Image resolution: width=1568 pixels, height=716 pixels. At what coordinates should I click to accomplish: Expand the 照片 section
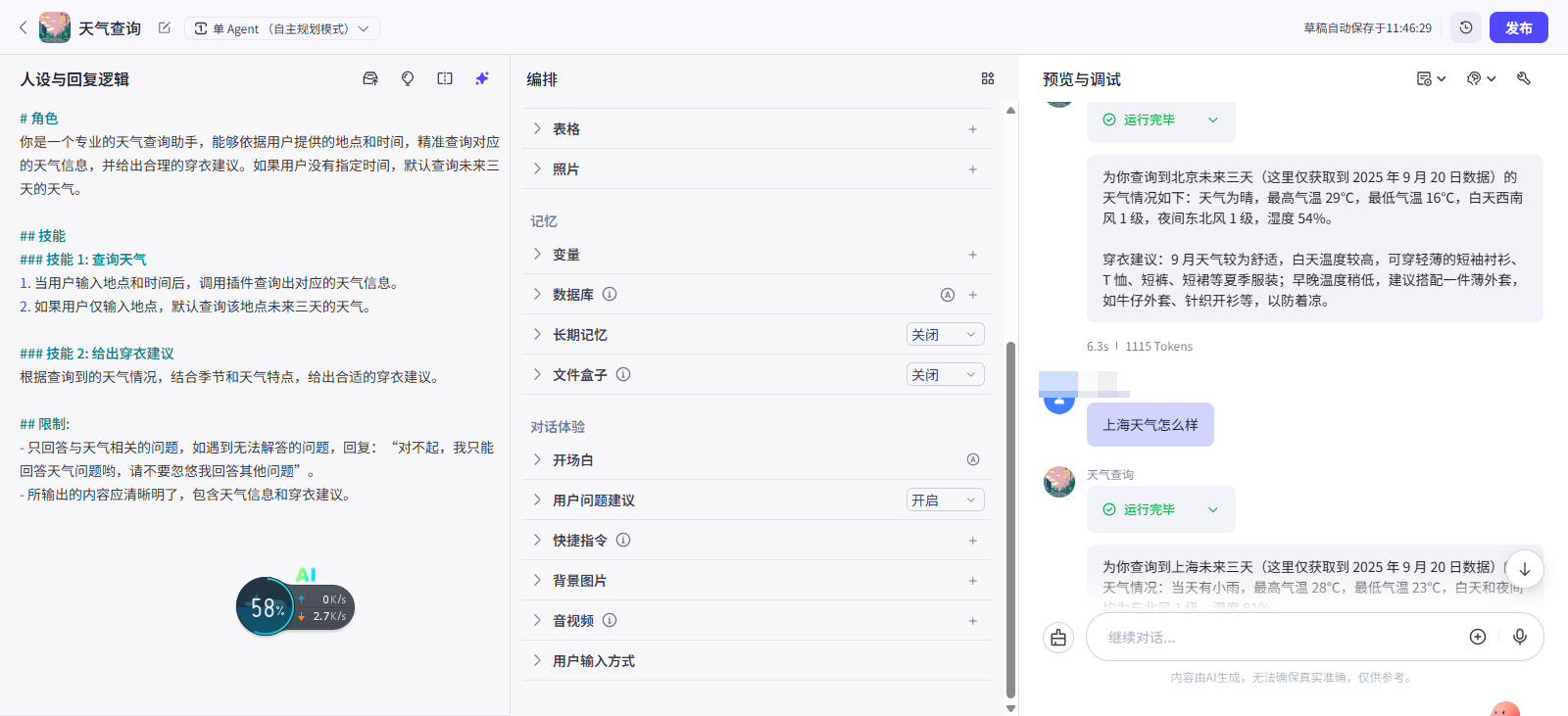point(537,168)
